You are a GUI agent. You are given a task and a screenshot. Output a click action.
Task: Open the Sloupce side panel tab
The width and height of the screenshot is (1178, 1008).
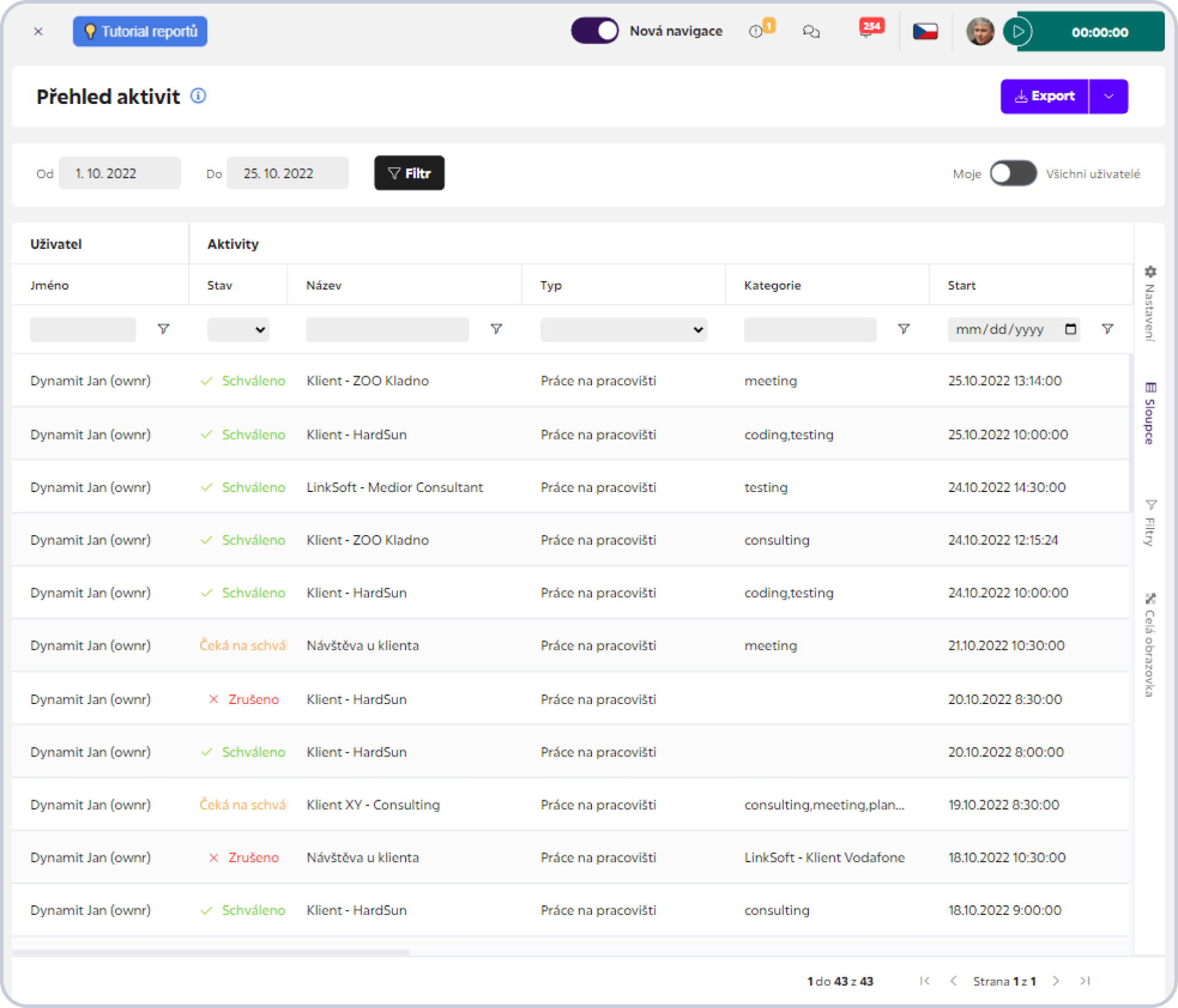pyautogui.click(x=1149, y=413)
